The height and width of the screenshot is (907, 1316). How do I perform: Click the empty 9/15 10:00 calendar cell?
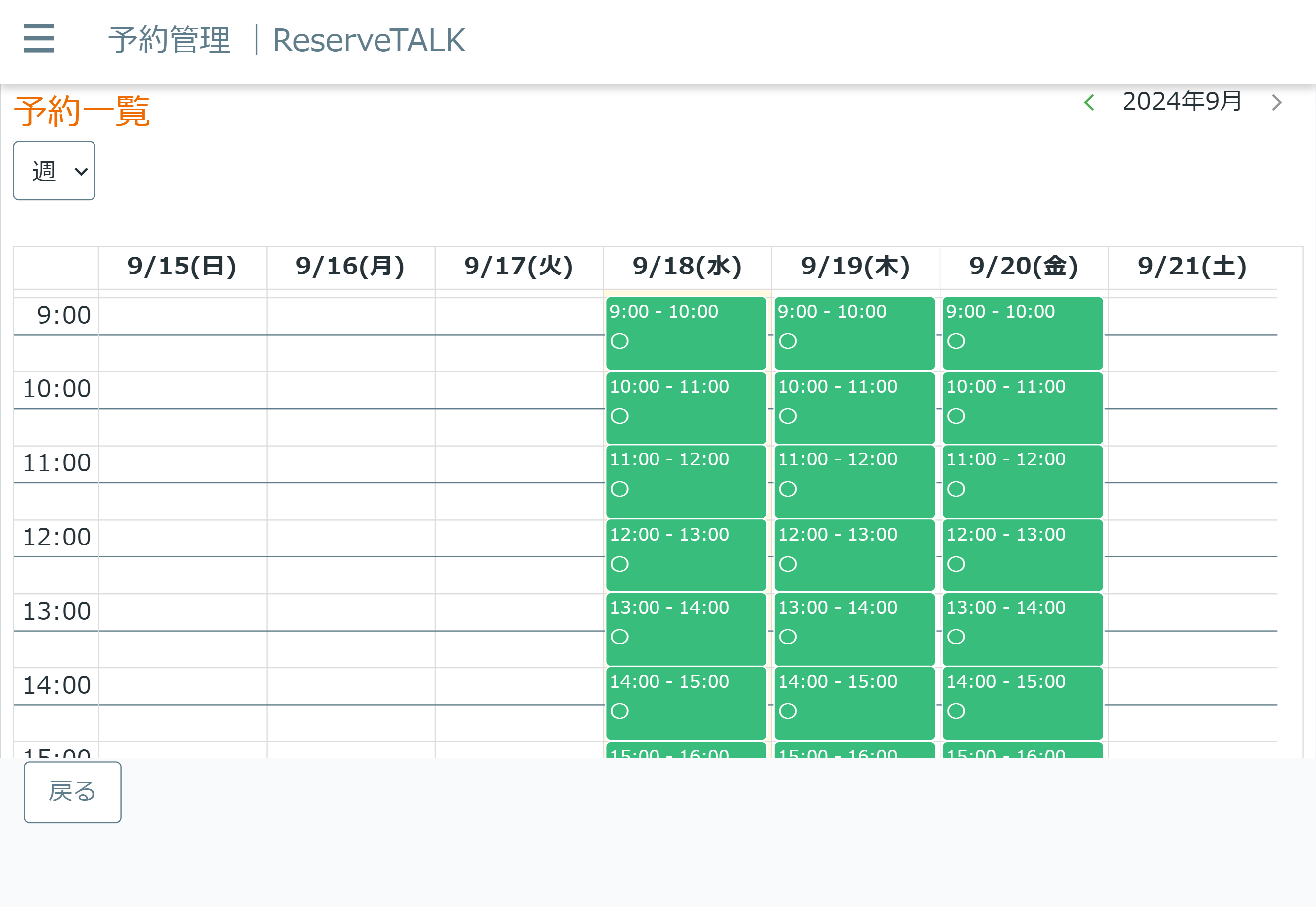182,390
